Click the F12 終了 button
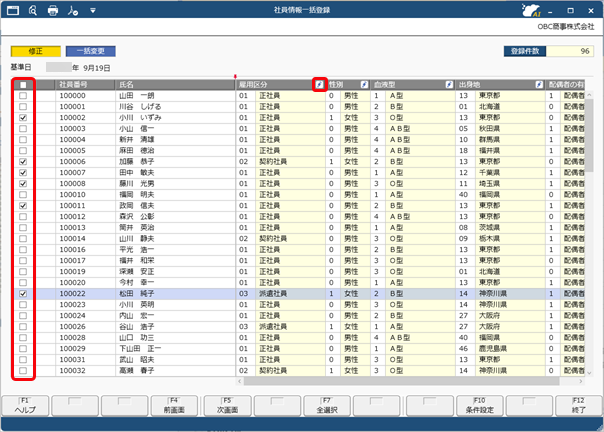The height and width of the screenshot is (432, 604). coord(579,406)
